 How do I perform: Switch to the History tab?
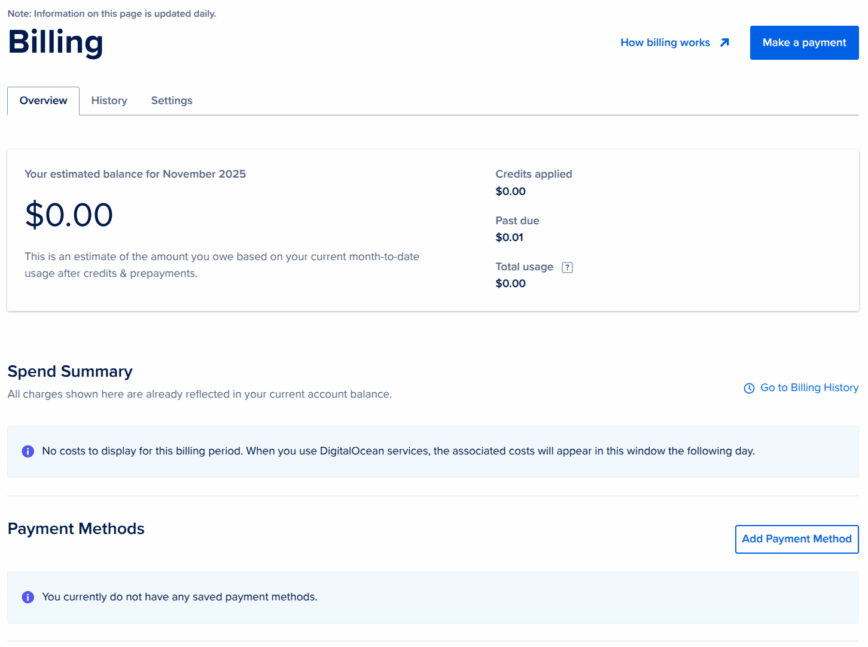point(109,101)
